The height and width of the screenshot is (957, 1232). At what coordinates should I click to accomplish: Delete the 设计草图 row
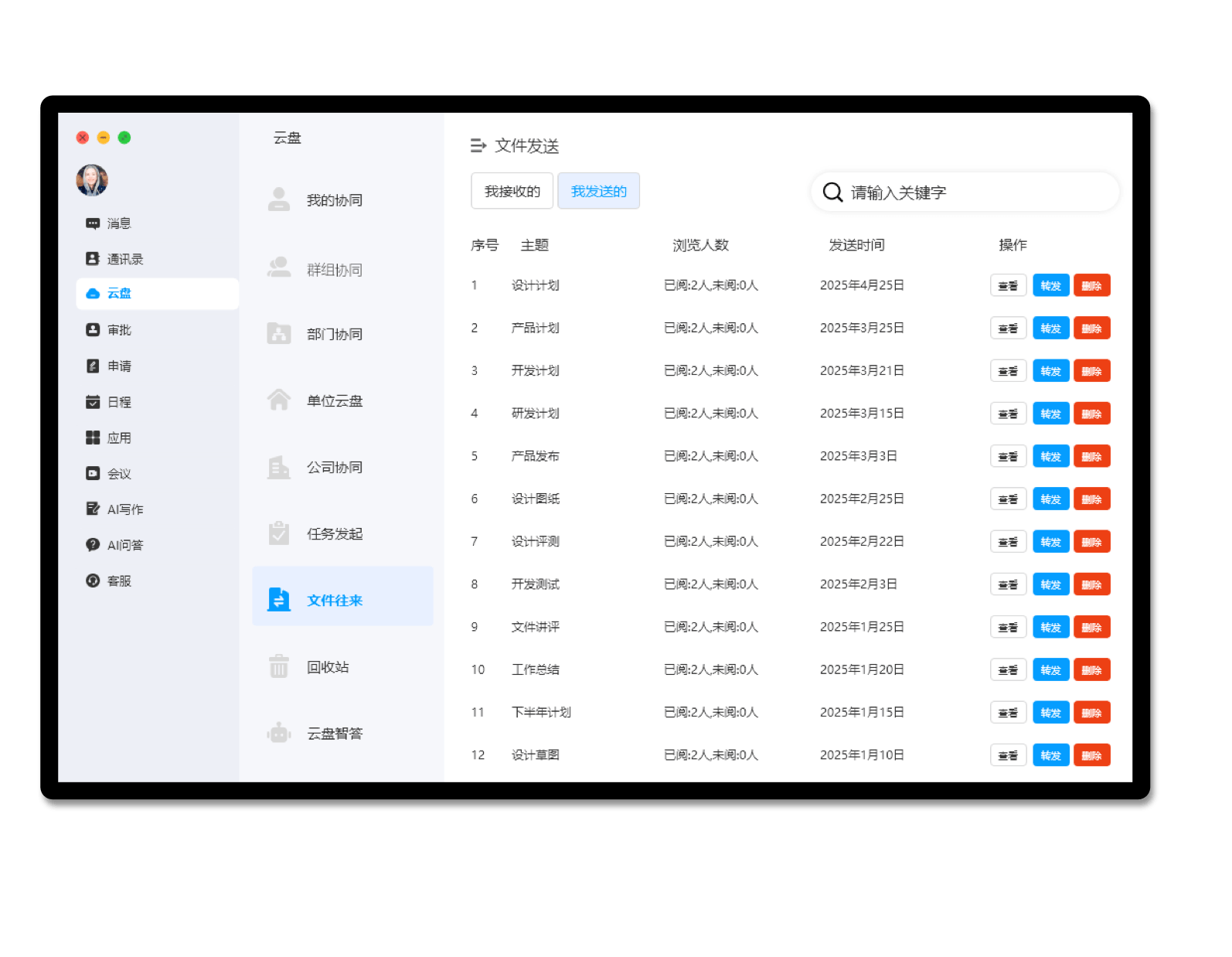tap(1092, 754)
